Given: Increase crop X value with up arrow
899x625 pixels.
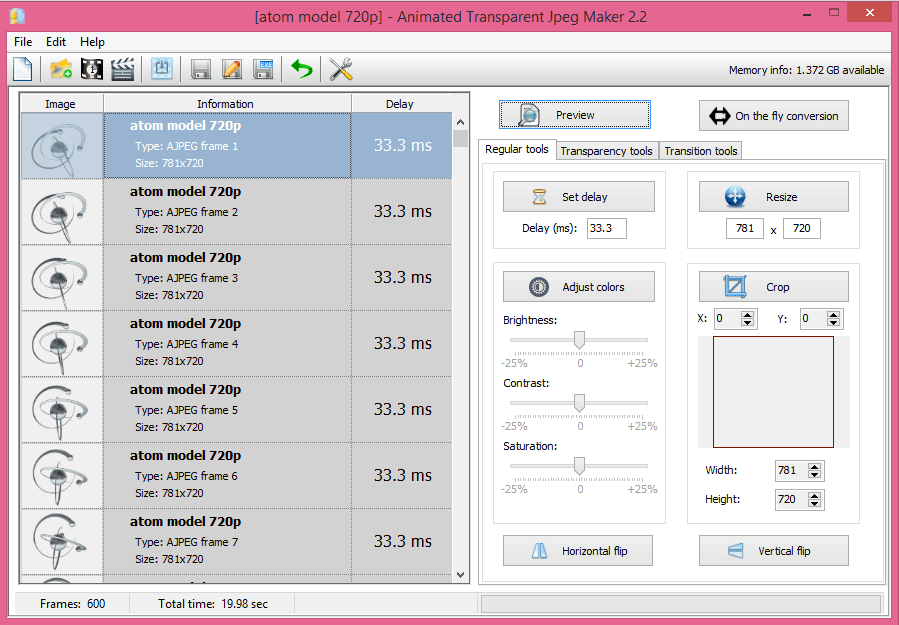Looking at the screenshot, I should click(x=748, y=314).
